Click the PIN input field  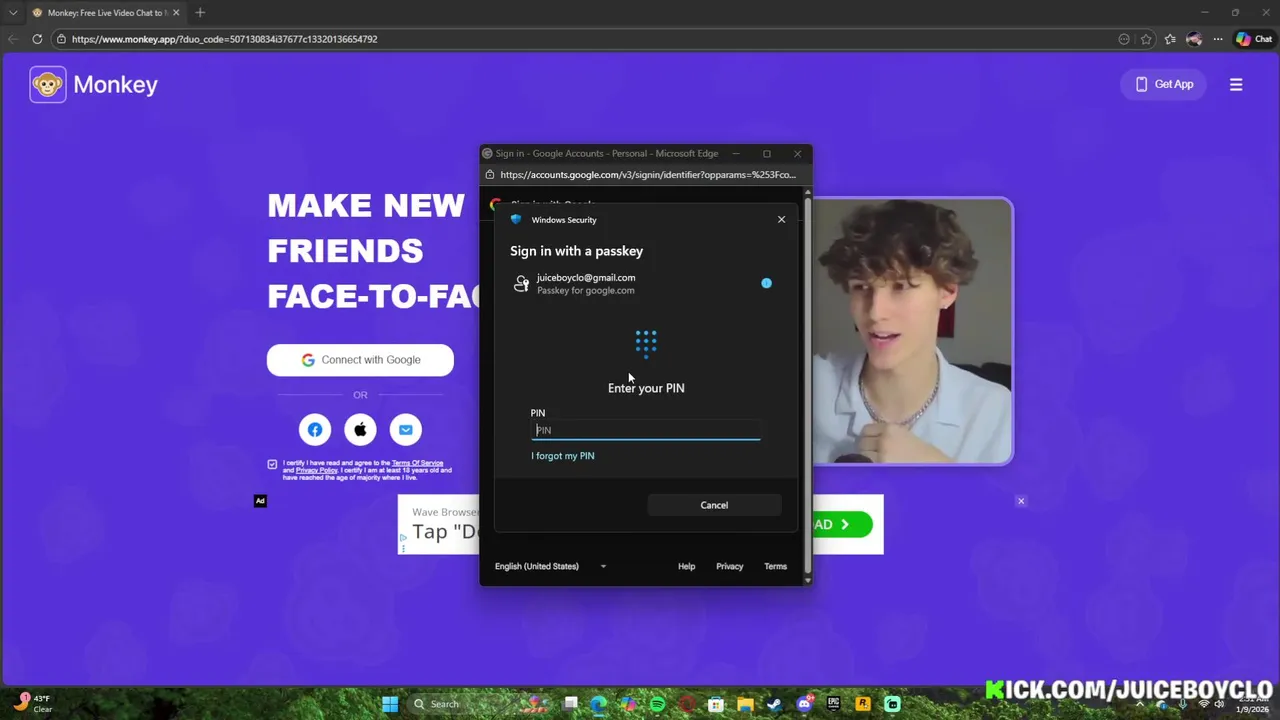click(645, 430)
